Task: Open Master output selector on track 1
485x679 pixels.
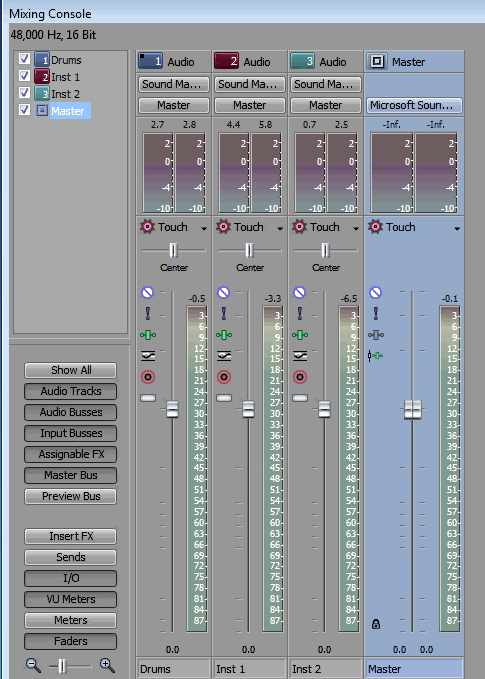Action: point(174,105)
